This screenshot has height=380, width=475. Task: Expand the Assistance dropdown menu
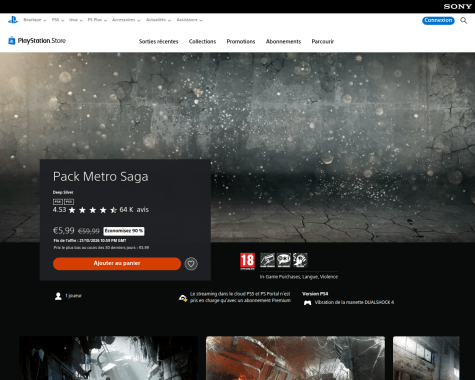[x=189, y=20]
